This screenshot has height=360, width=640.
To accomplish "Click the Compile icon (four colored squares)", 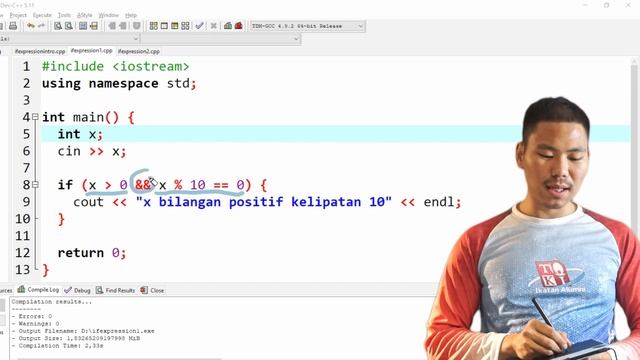I will (x=153, y=26).
